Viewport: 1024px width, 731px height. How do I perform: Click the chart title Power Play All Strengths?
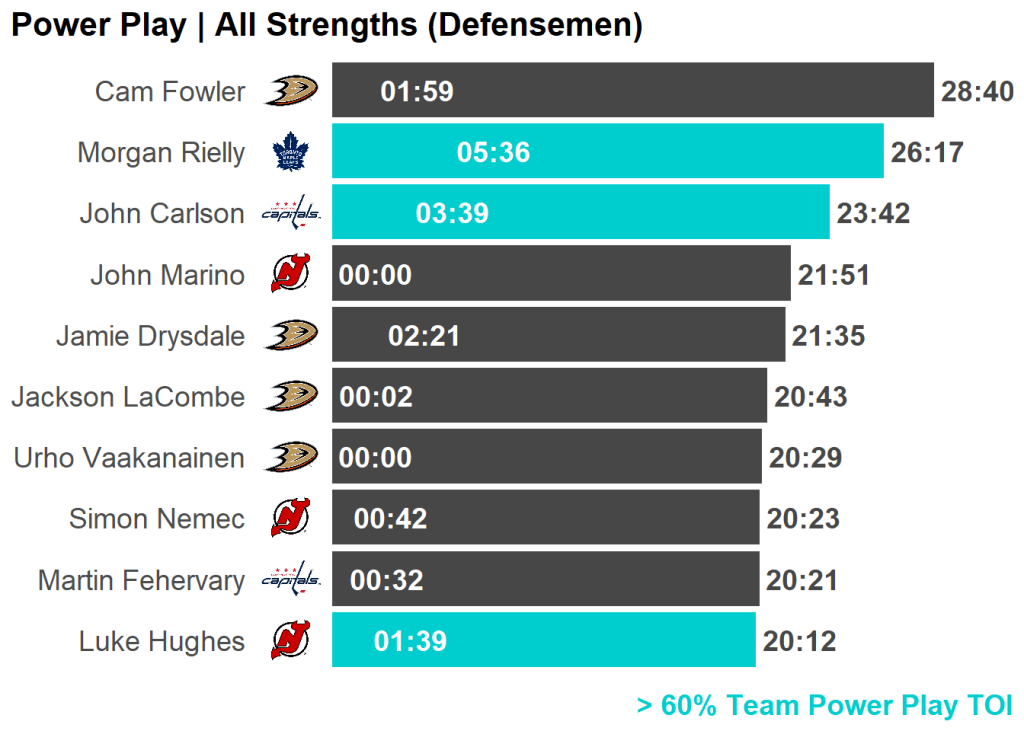[326, 25]
